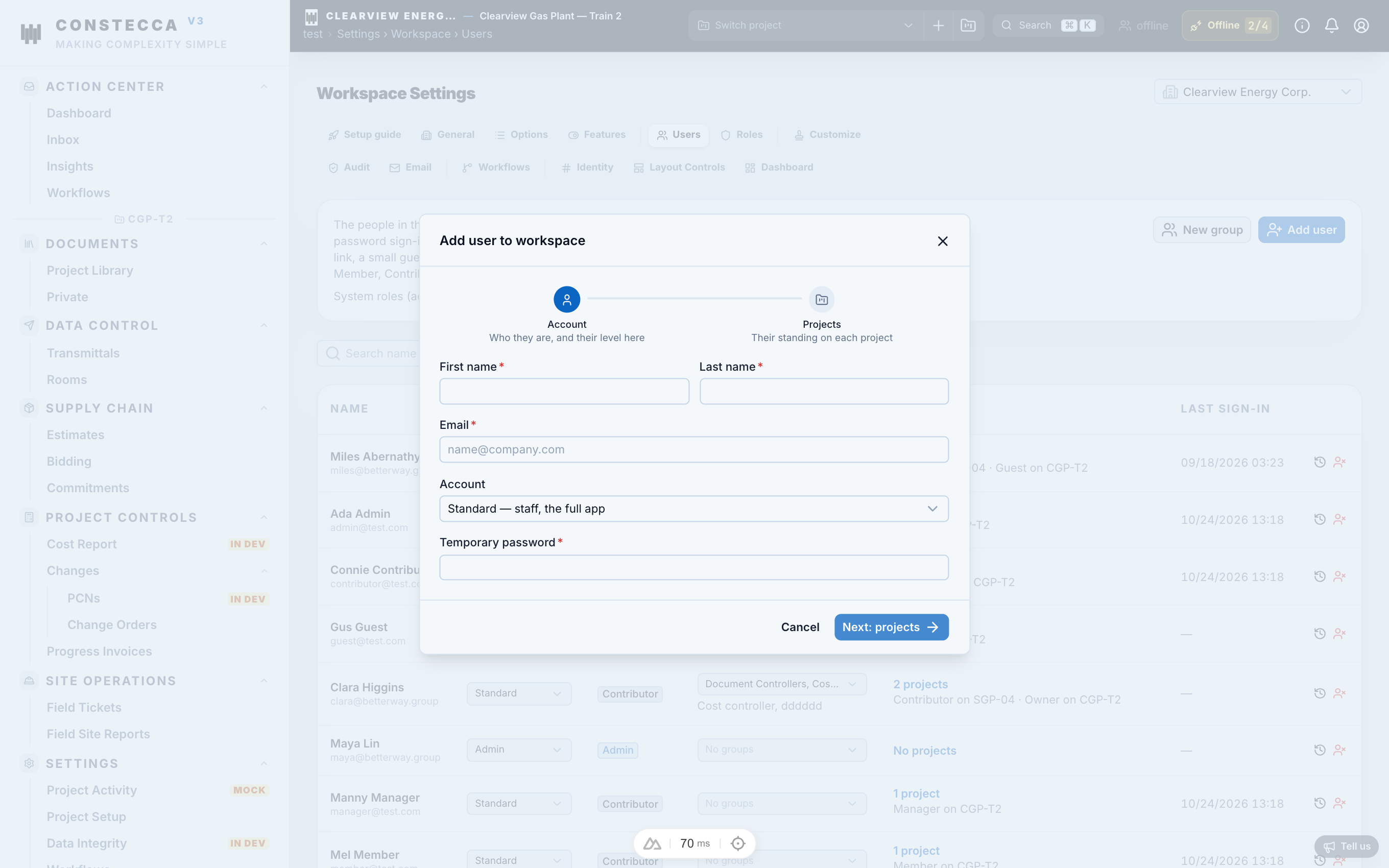Open the user profile avatar icon

click(1361, 25)
